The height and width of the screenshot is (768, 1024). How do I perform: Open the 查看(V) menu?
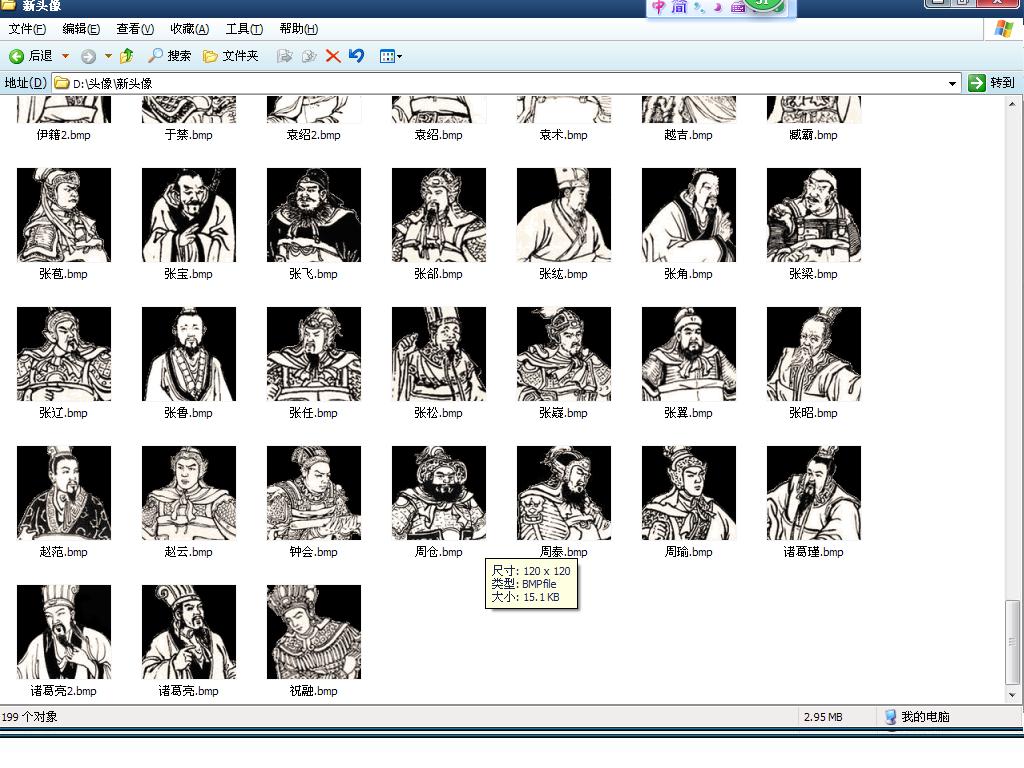(135, 29)
